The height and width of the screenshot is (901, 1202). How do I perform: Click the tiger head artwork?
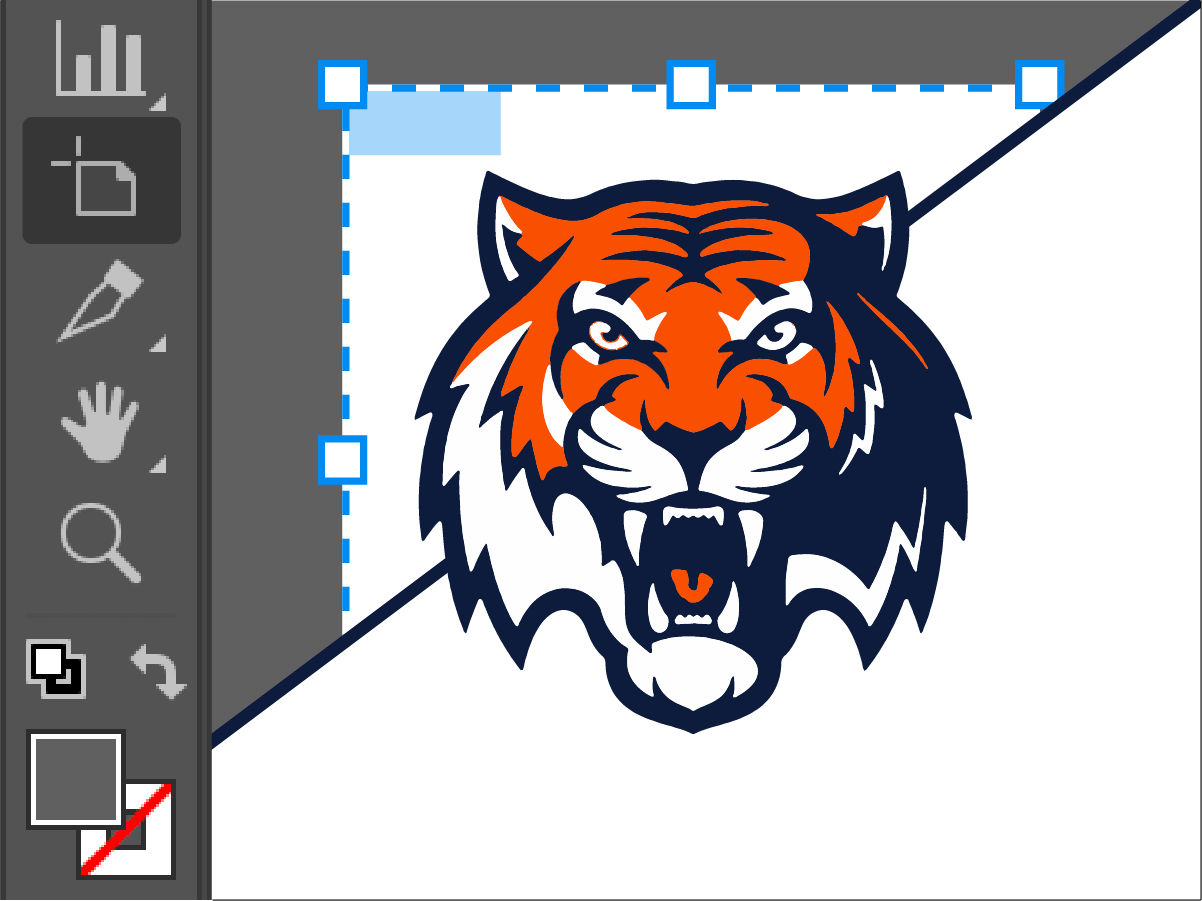tap(690, 420)
